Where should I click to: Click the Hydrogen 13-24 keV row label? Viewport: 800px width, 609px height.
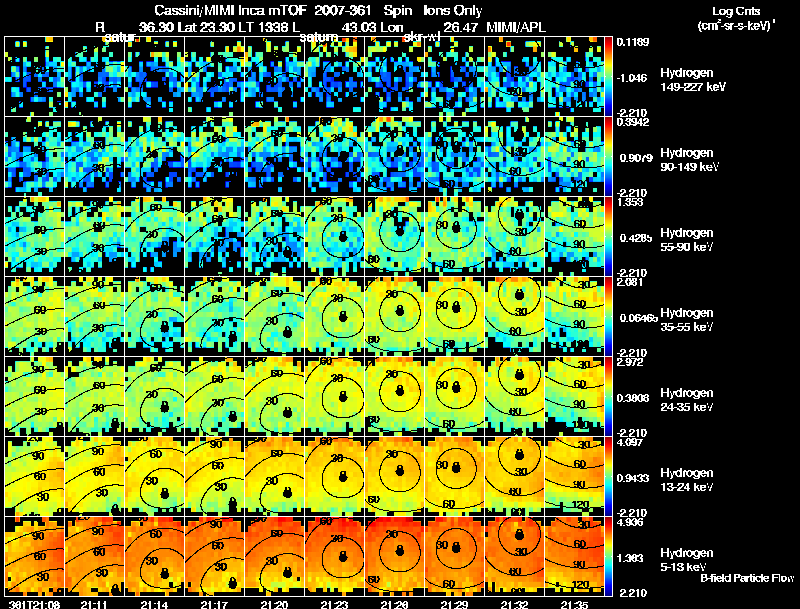687,480
